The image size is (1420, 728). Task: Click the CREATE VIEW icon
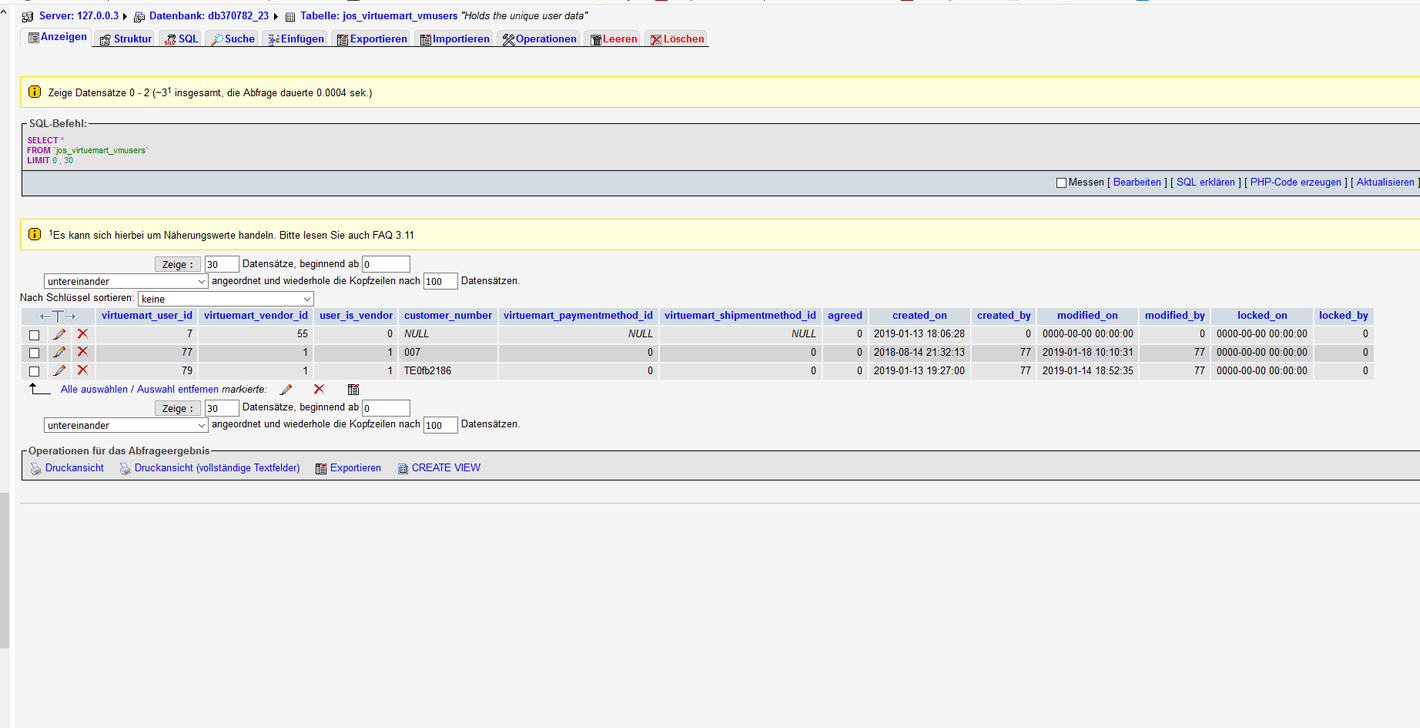(403, 468)
